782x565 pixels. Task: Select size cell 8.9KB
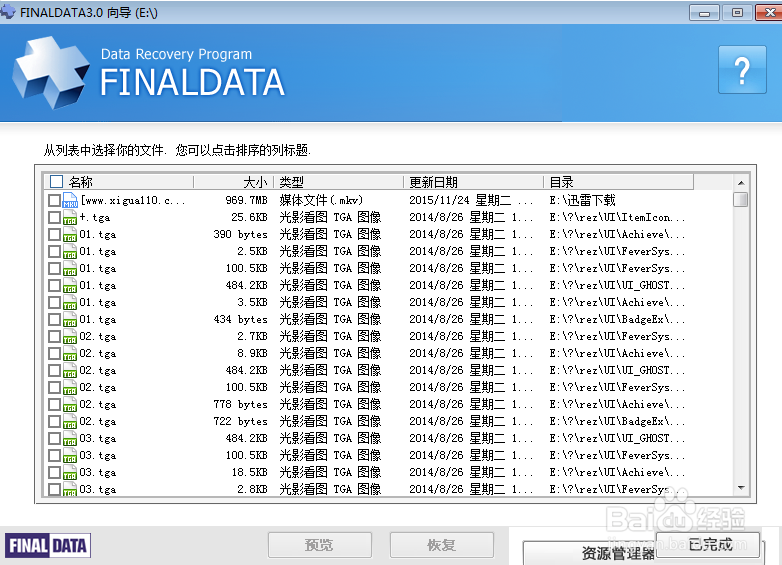(x=252, y=354)
